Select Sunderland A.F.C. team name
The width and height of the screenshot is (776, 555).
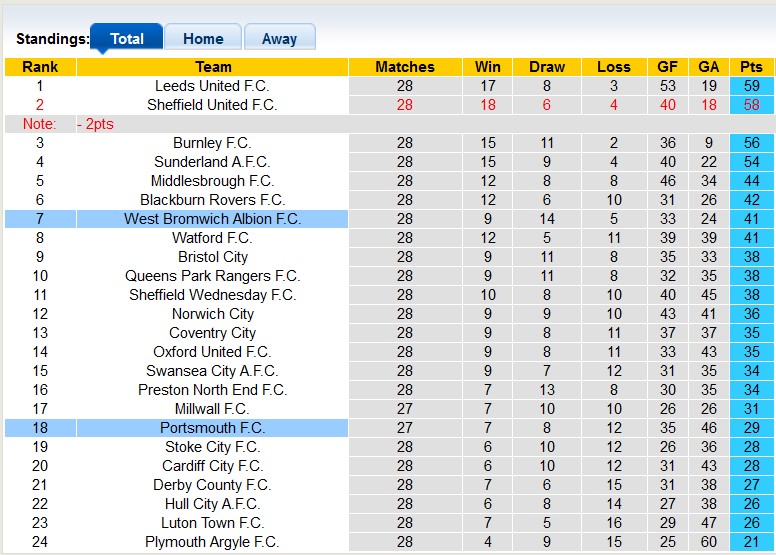pos(212,162)
